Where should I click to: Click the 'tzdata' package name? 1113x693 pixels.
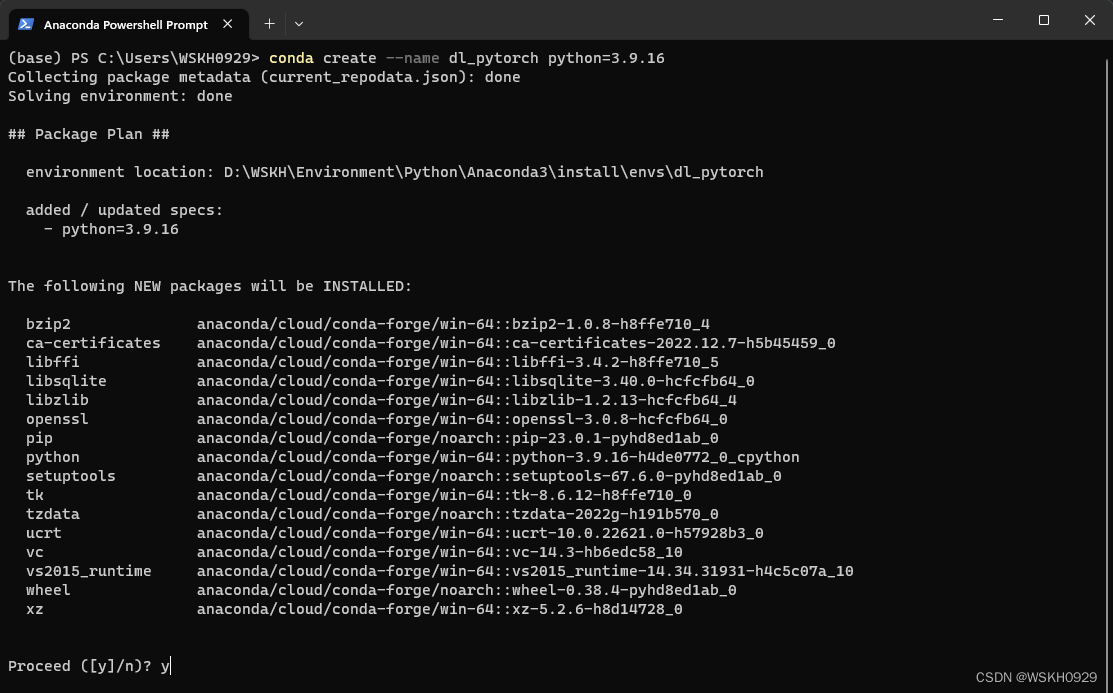point(53,514)
